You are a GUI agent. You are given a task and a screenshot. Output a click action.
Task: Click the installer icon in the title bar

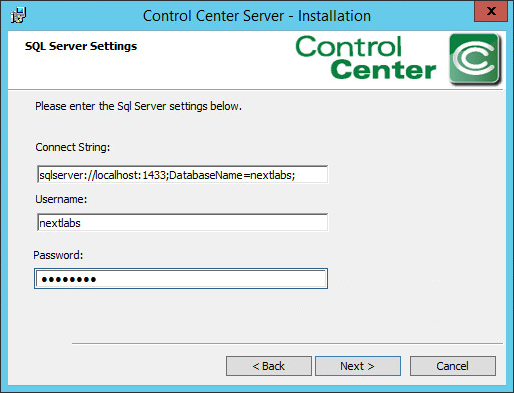(18, 15)
